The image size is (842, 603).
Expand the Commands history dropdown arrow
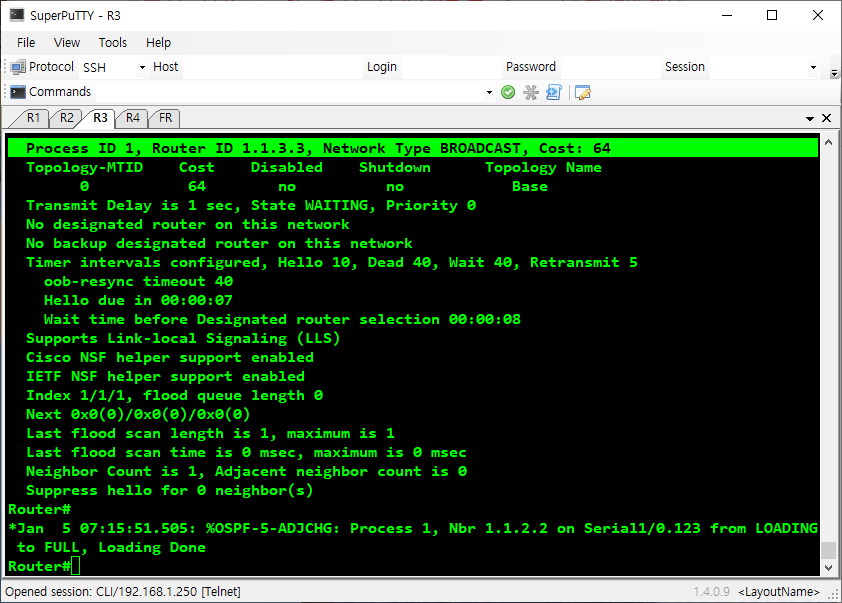coord(489,92)
